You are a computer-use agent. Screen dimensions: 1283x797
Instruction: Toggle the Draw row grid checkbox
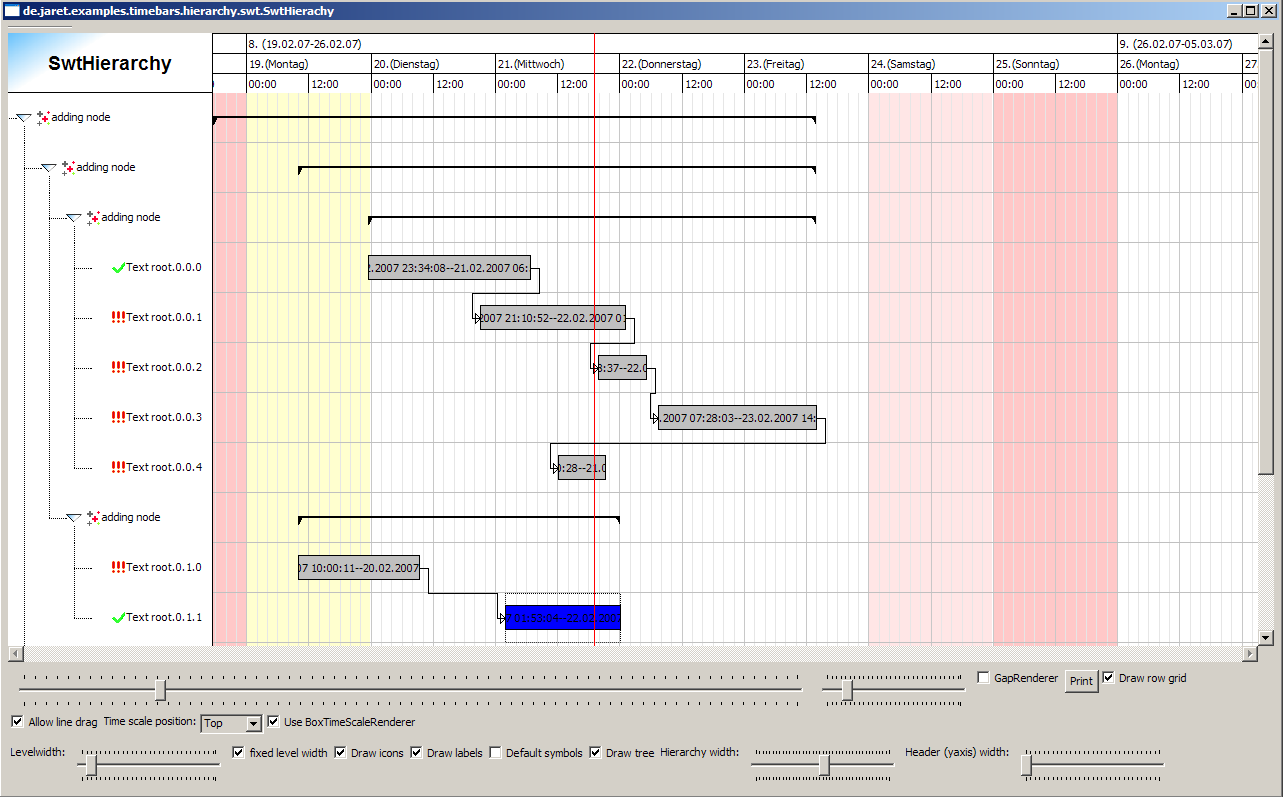[x=1108, y=678]
